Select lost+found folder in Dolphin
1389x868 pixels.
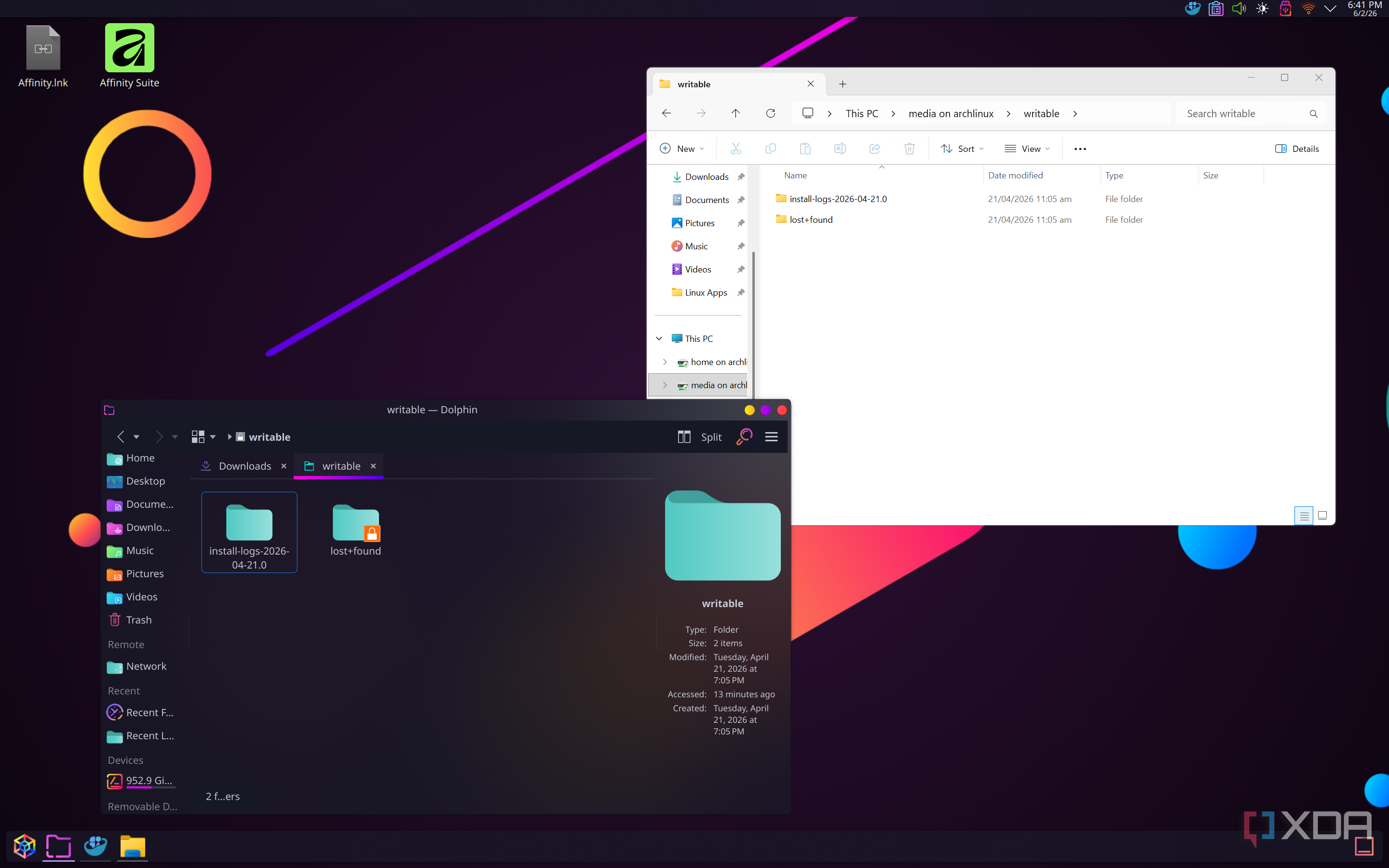click(355, 530)
